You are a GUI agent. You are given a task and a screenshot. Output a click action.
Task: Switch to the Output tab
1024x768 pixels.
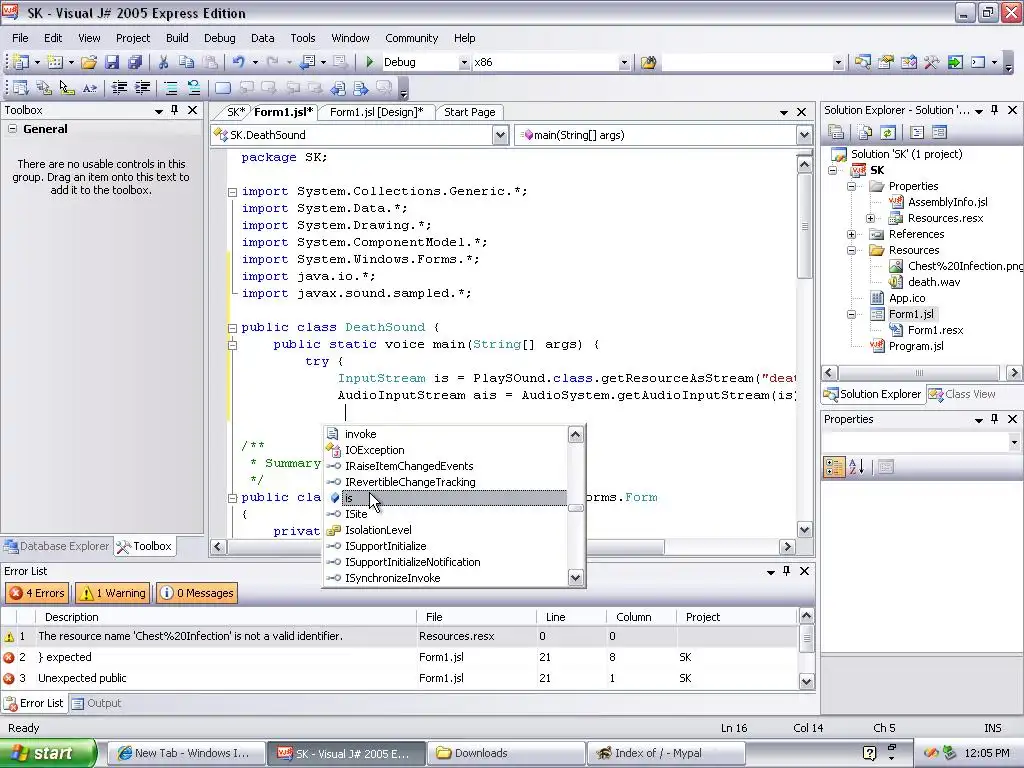[x=97, y=703]
